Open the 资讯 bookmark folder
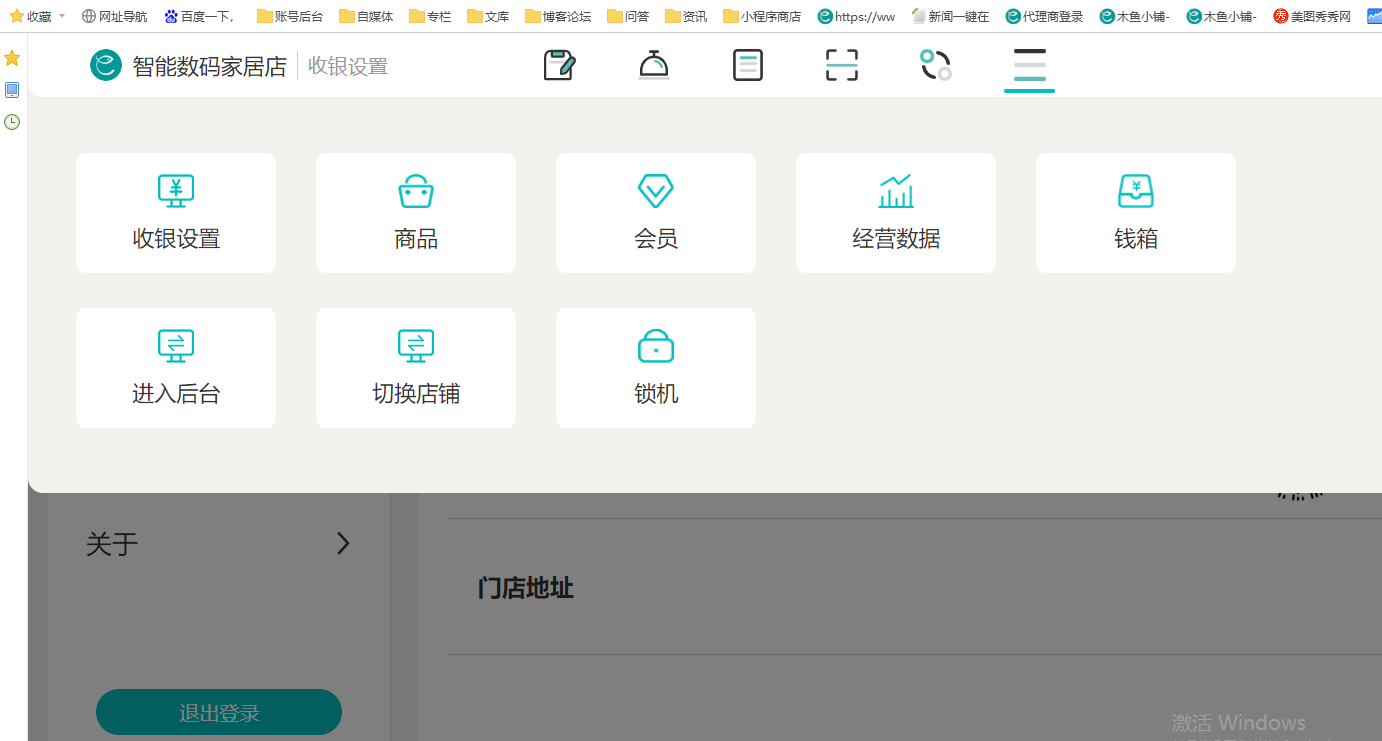The height and width of the screenshot is (741, 1382). click(x=686, y=16)
